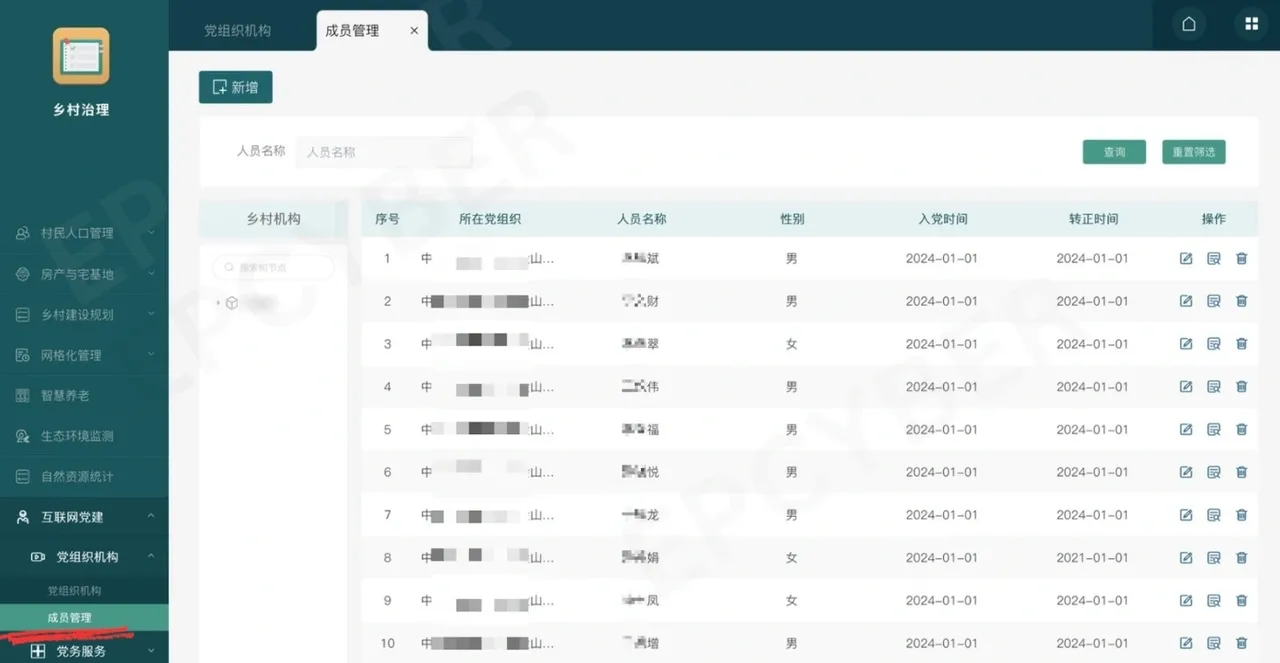This screenshot has height=663, width=1280.
Task: Open the 生态环境监测 sidebar item
Action: [x=84, y=436]
